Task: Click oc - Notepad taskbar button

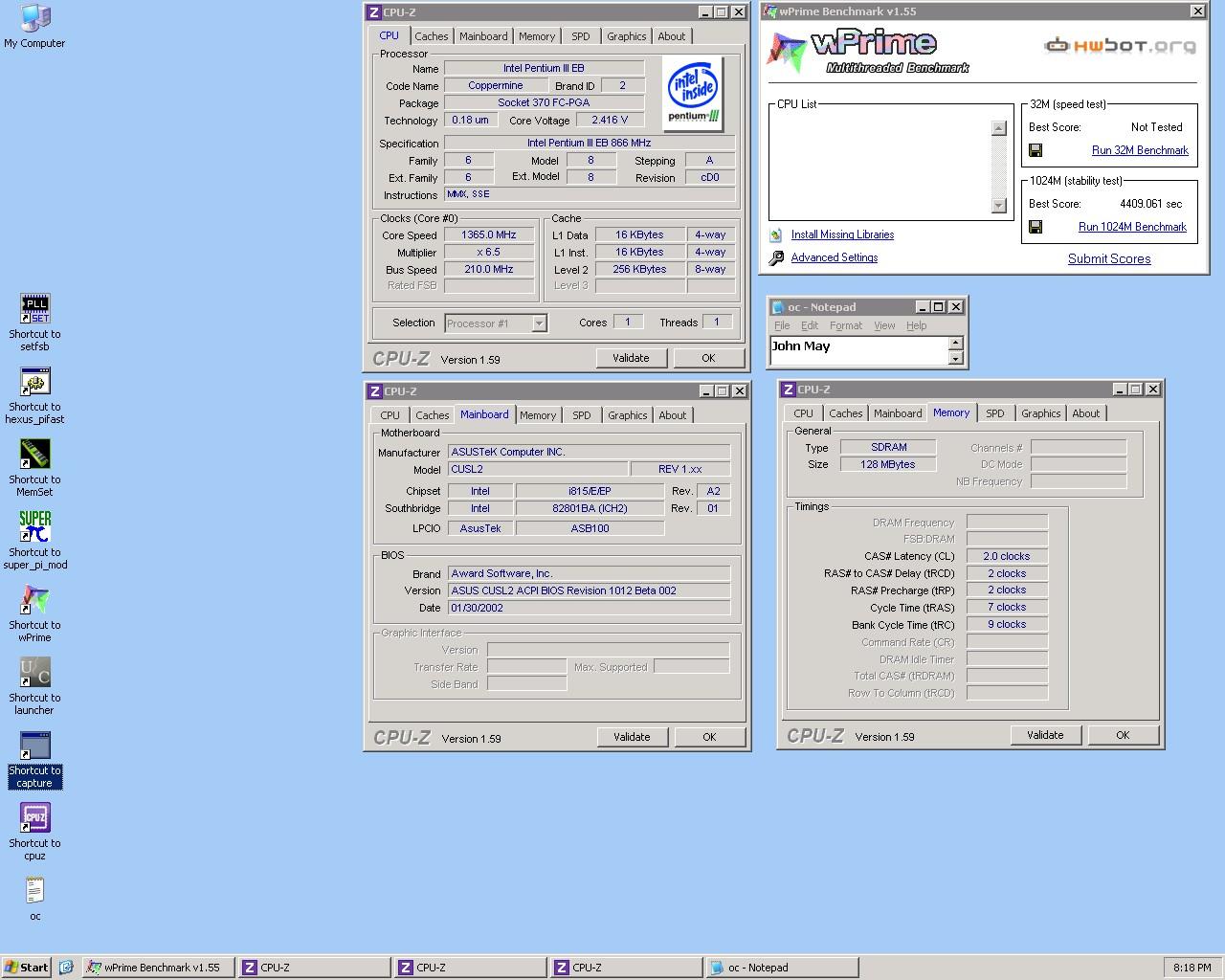Action: point(781,968)
